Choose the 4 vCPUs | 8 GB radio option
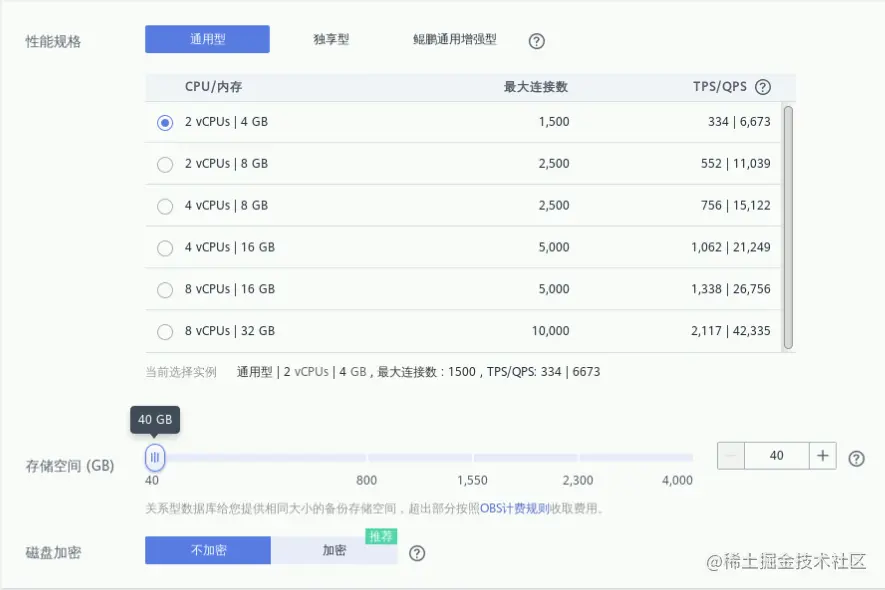The height and width of the screenshot is (590, 885). coord(165,206)
